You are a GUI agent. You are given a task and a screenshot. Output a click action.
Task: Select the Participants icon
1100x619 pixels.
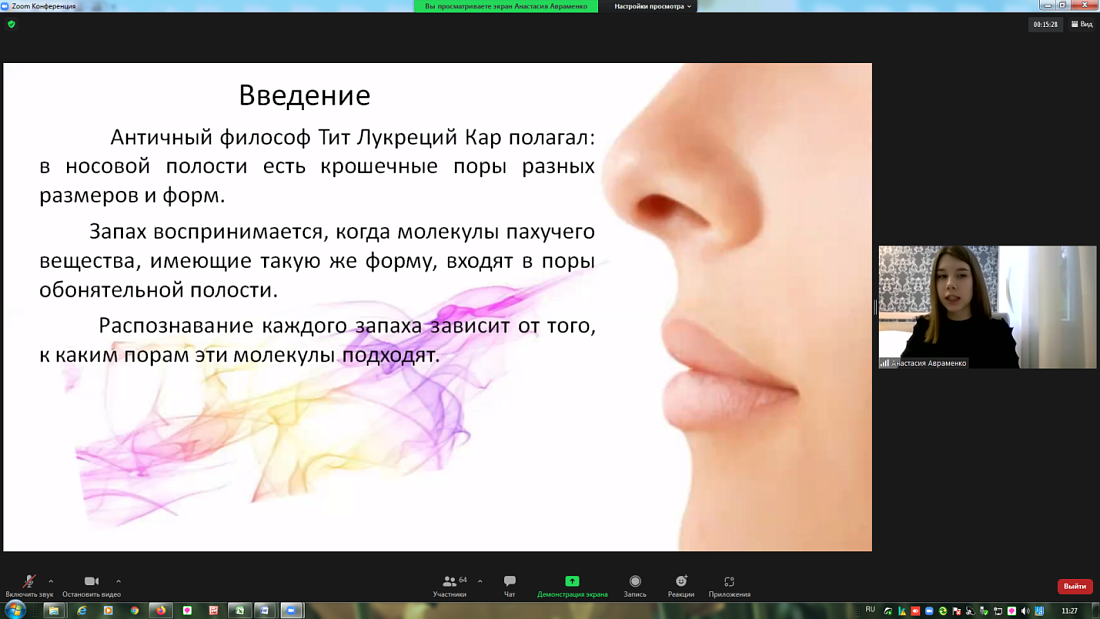448,583
